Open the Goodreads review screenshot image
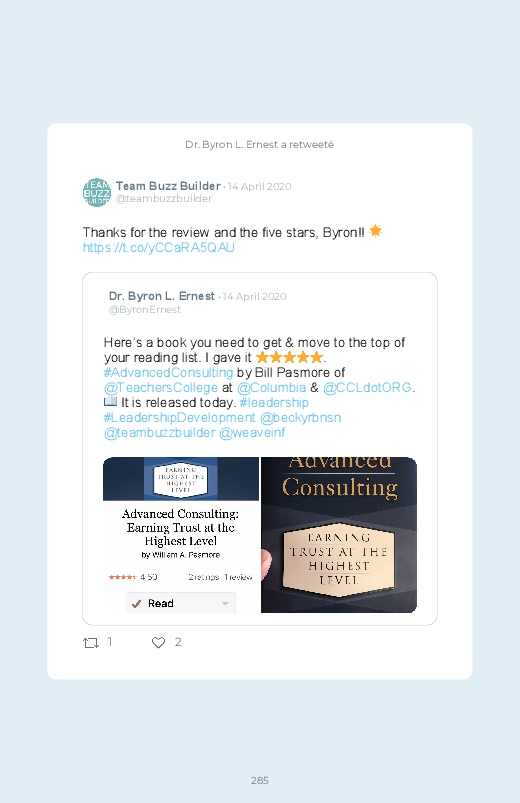Viewport: 520px width, 803px height. tap(181, 535)
